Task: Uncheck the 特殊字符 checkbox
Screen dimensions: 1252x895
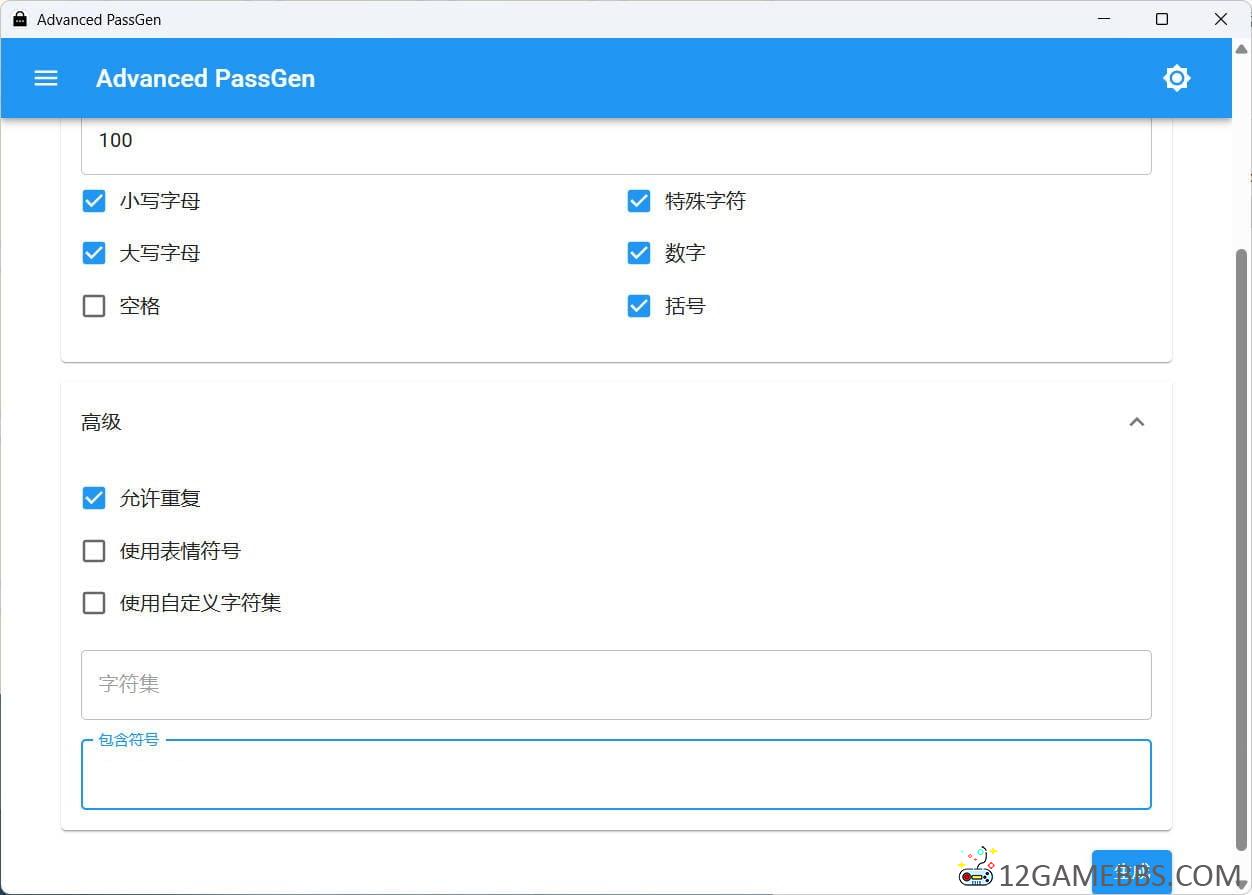Action: click(639, 201)
